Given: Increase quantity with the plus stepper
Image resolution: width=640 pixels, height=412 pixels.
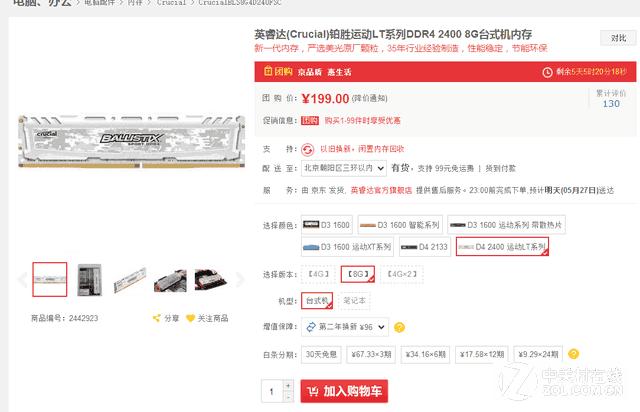Looking at the screenshot, I should [x=288, y=385].
